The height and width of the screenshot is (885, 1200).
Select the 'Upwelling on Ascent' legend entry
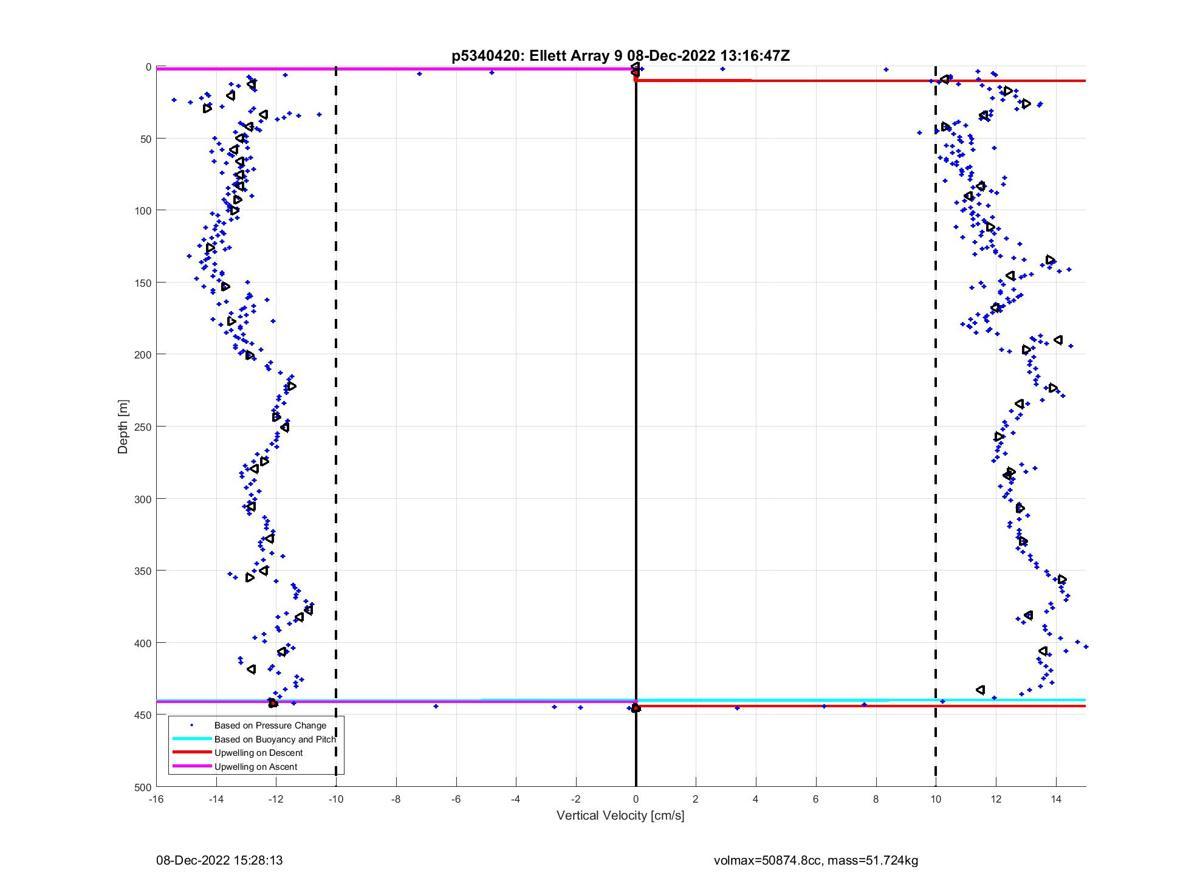[255, 766]
